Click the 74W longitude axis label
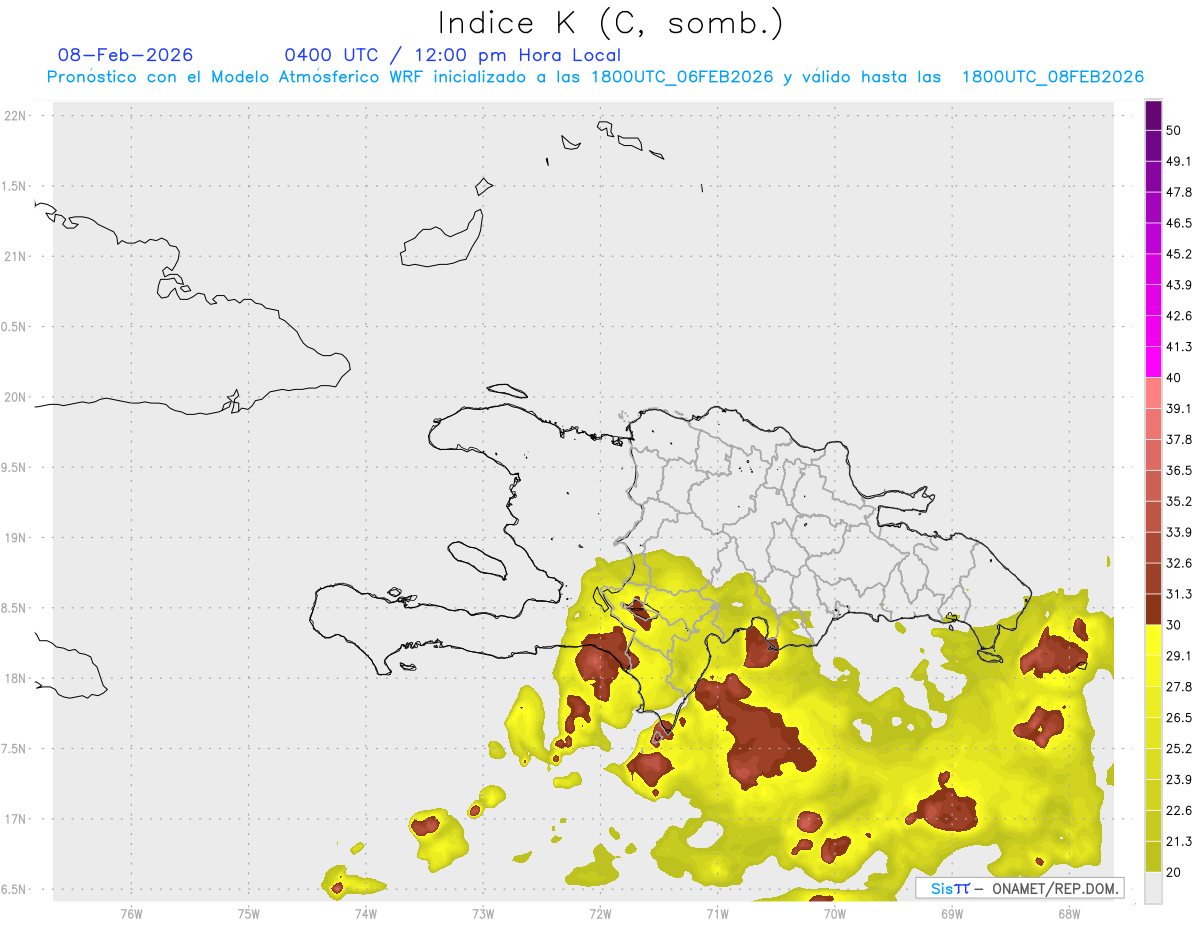This screenshot has height=927, width=1200. (366, 913)
